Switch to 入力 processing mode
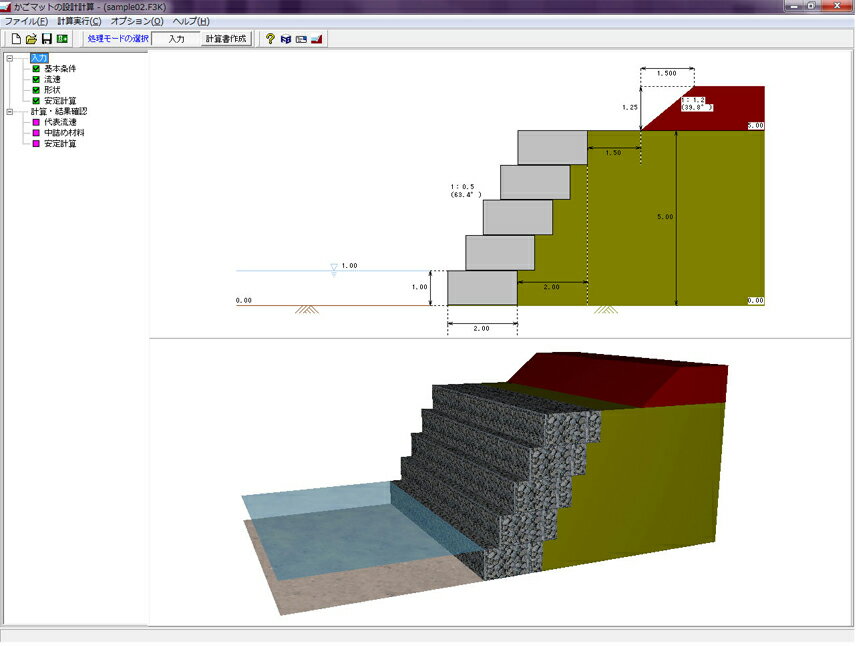856x646 pixels. click(176, 39)
